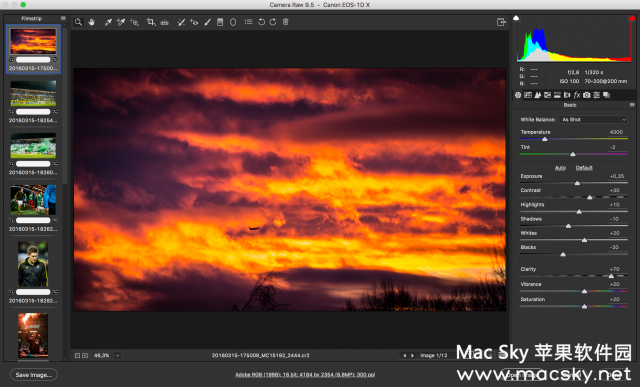Toggle highlight clipping warning in histogram
The width and height of the screenshot is (640, 387).
coord(632,18)
